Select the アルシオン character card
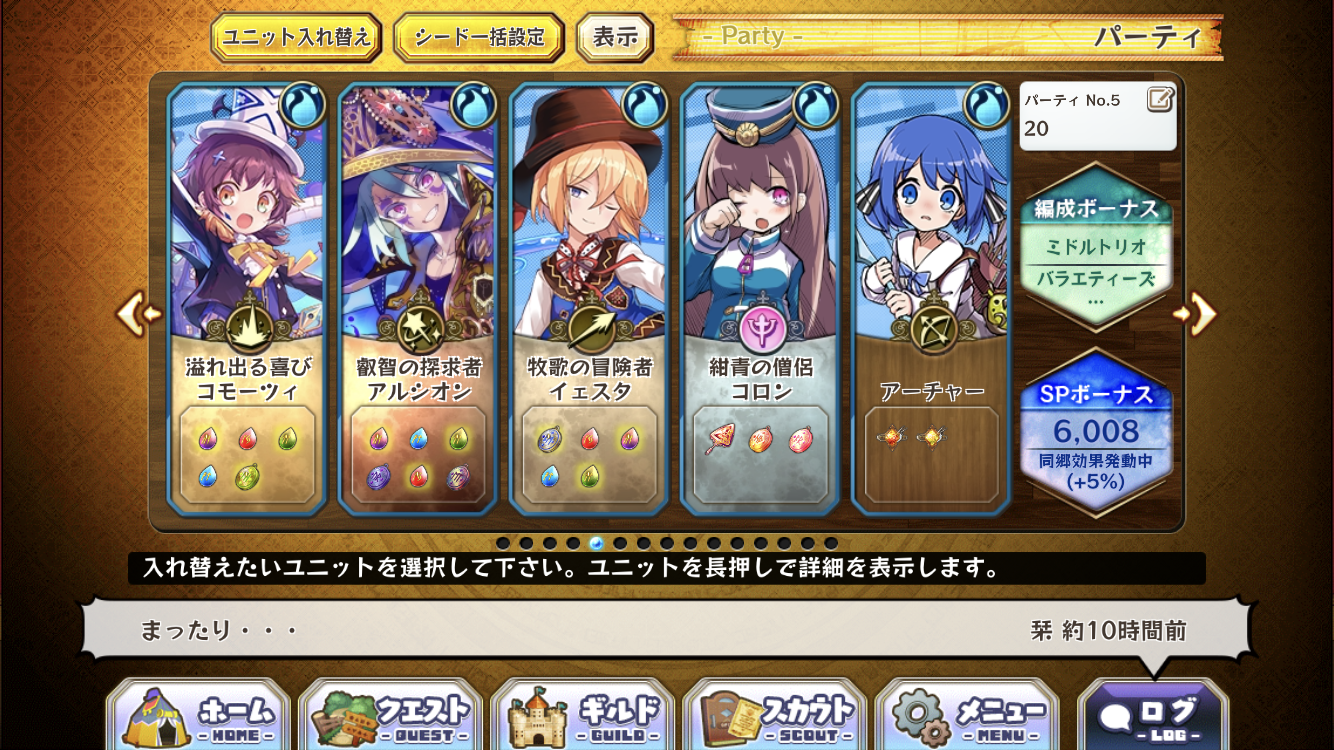Image resolution: width=1334 pixels, height=750 pixels. [x=418, y=299]
